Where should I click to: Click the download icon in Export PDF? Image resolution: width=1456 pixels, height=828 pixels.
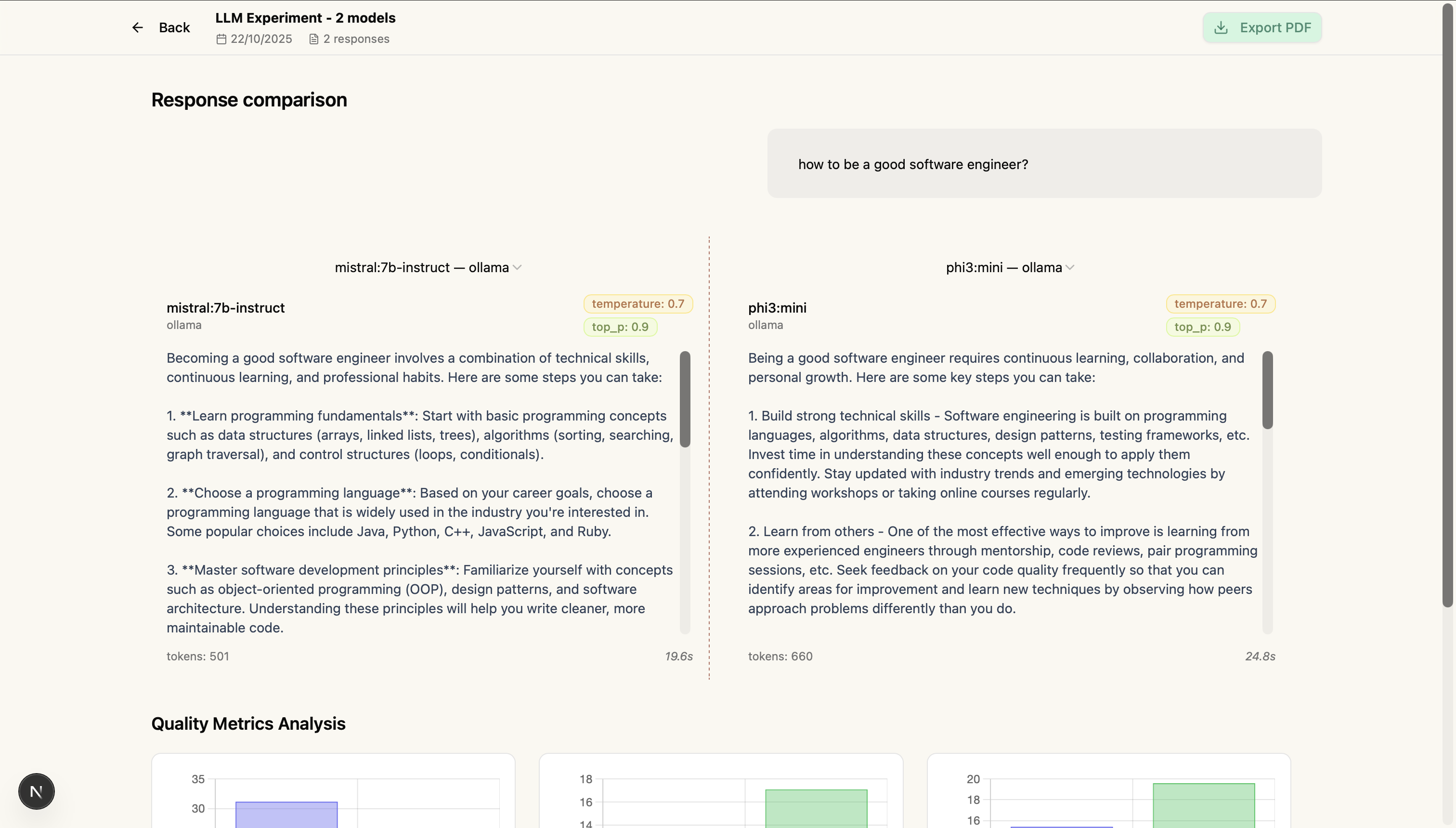(1220, 27)
